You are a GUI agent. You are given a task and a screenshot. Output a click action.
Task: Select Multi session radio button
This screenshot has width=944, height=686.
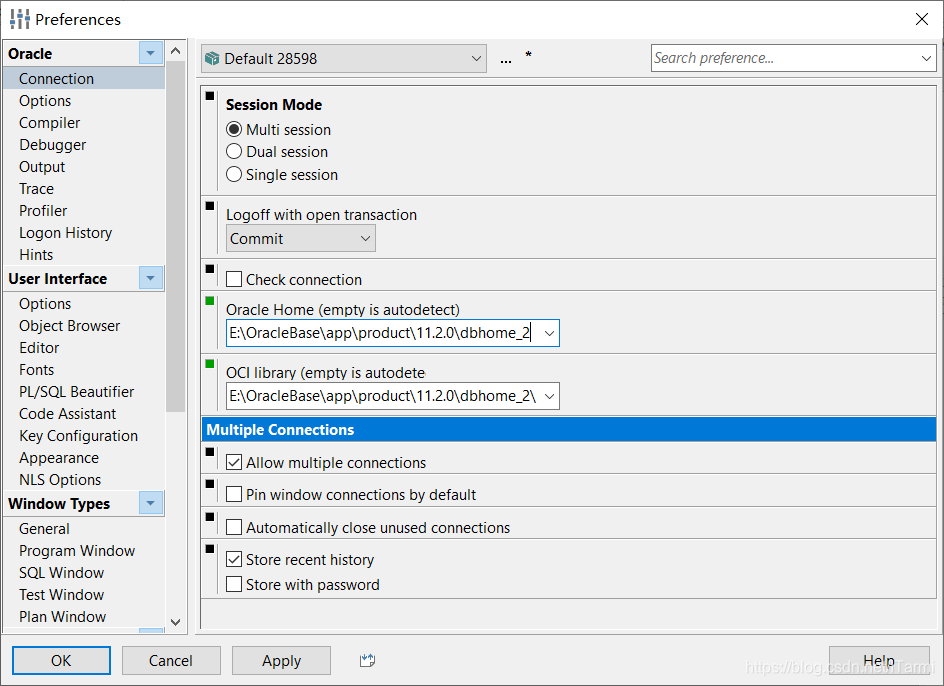(x=234, y=129)
